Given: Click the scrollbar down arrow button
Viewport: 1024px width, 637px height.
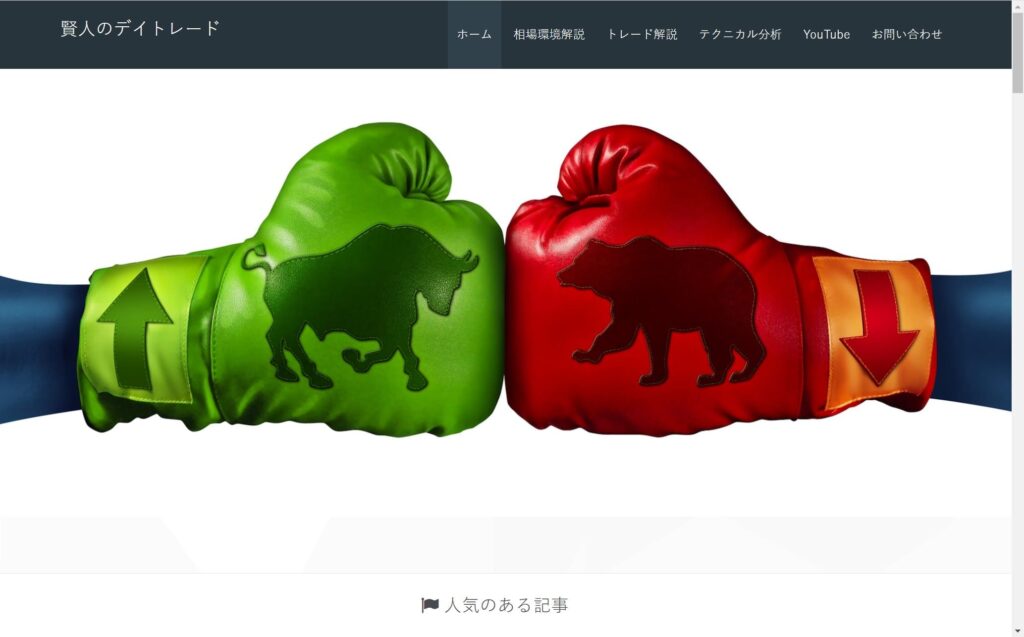Looking at the screenshot, I should [1017, 632].
